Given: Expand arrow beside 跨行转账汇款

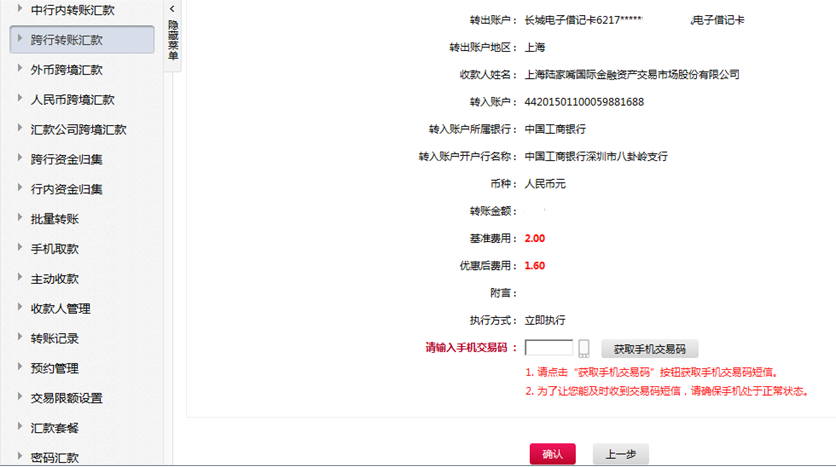Looking at the screenshot, I should [20, 38].
